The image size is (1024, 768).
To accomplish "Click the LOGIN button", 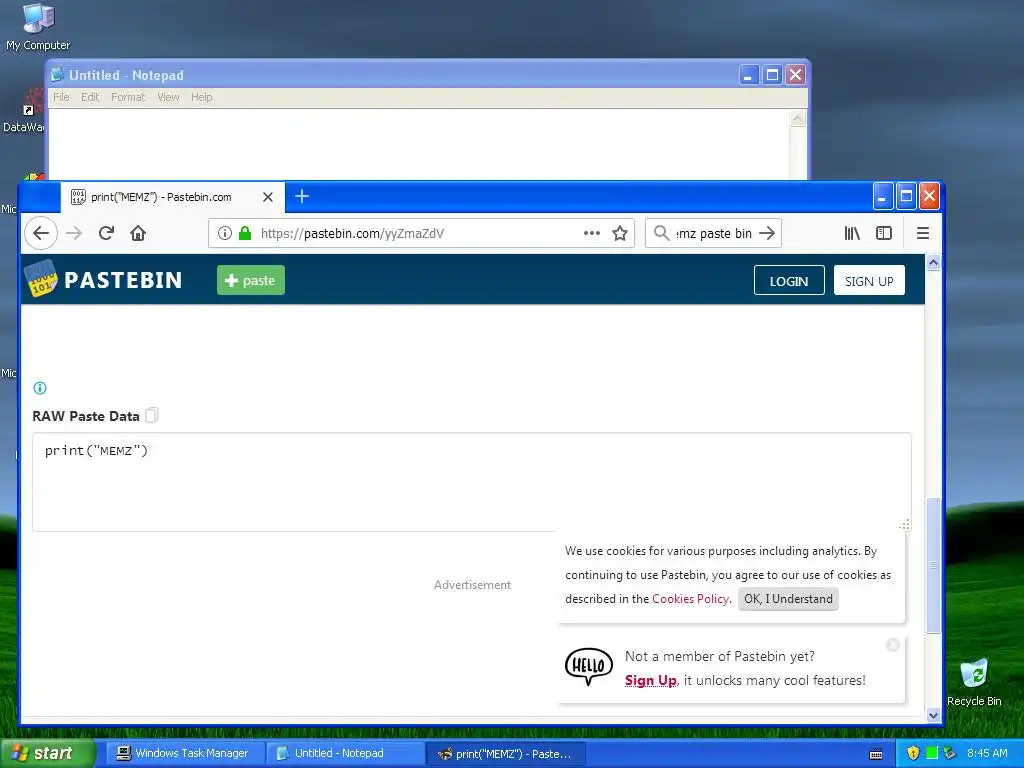I will pos(789,280).
